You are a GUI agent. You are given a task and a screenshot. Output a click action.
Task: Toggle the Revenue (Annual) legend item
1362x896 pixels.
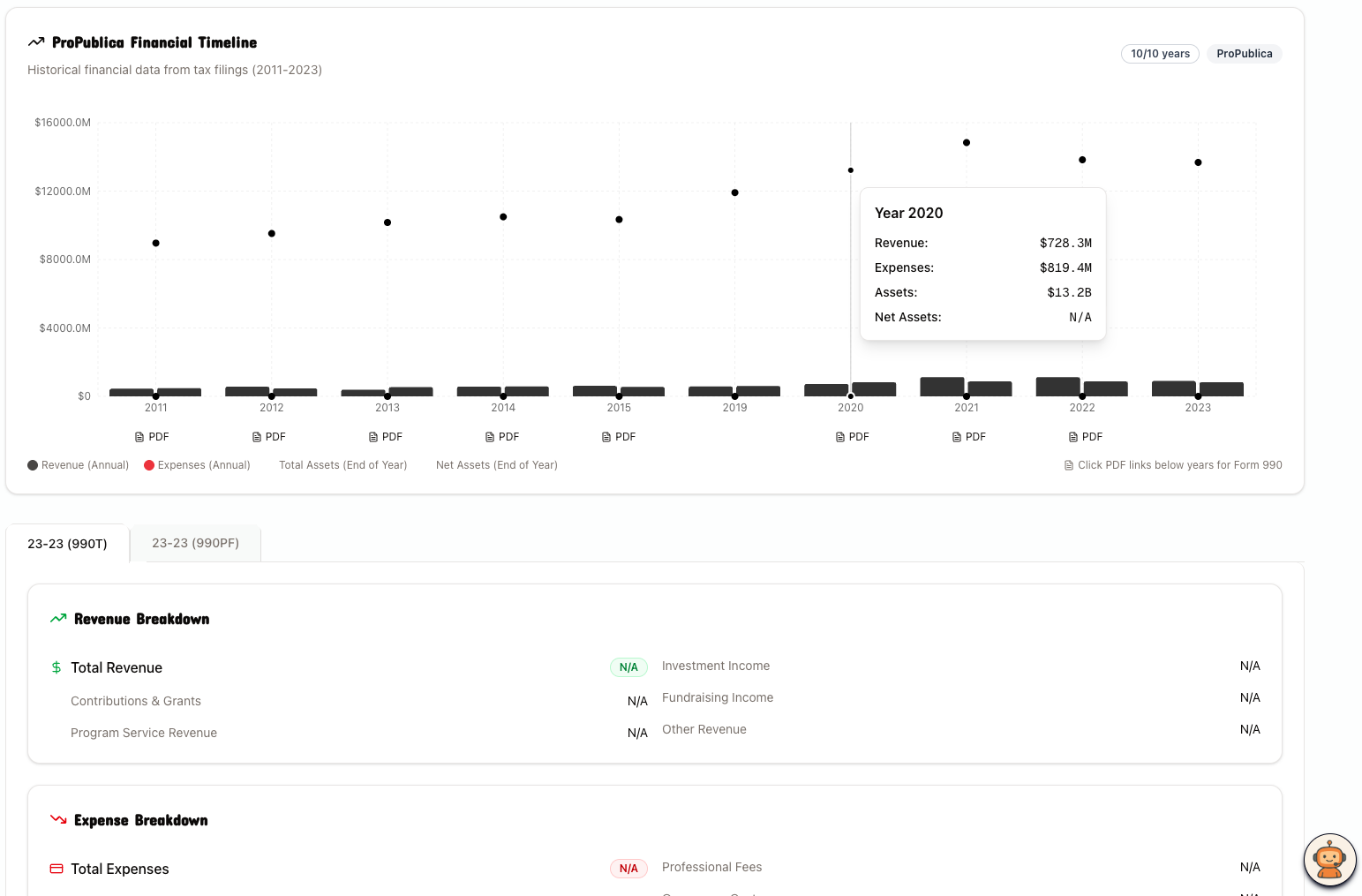pos(78,465)
